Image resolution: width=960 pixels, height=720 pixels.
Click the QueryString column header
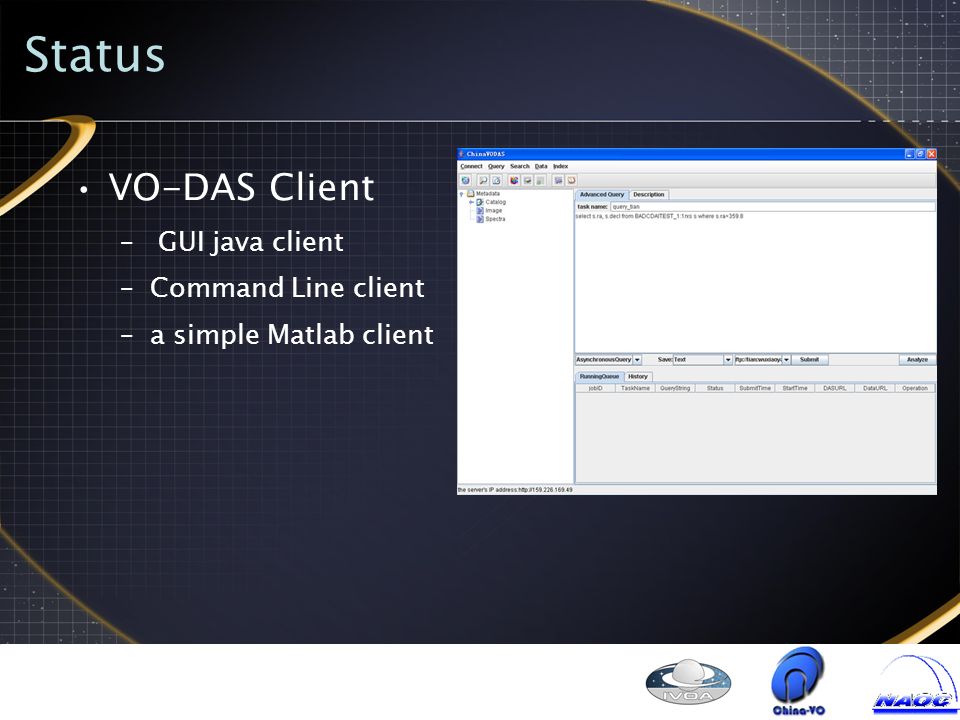tap(675, 388)
